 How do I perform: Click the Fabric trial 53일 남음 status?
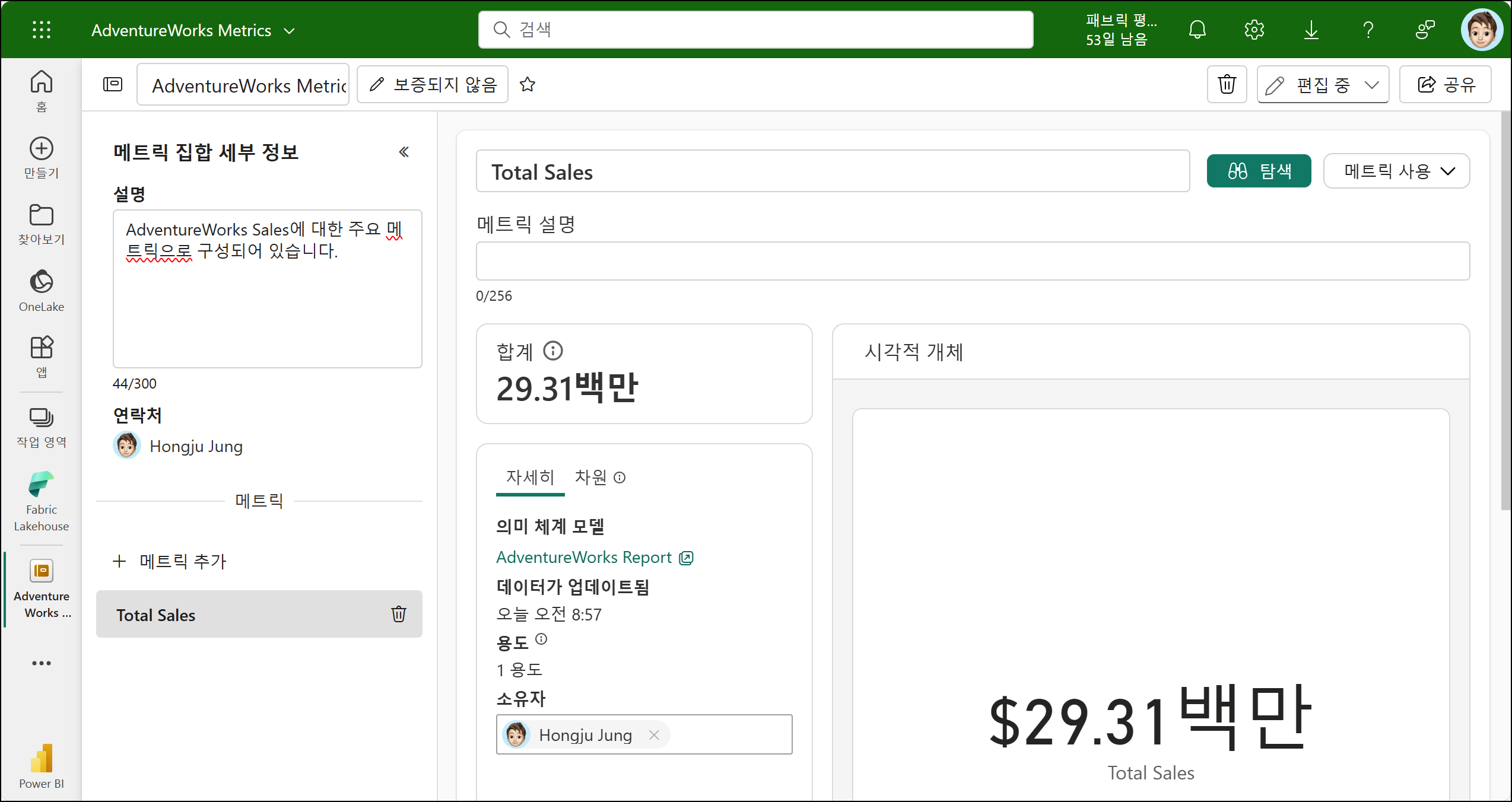pos(1120,30)
